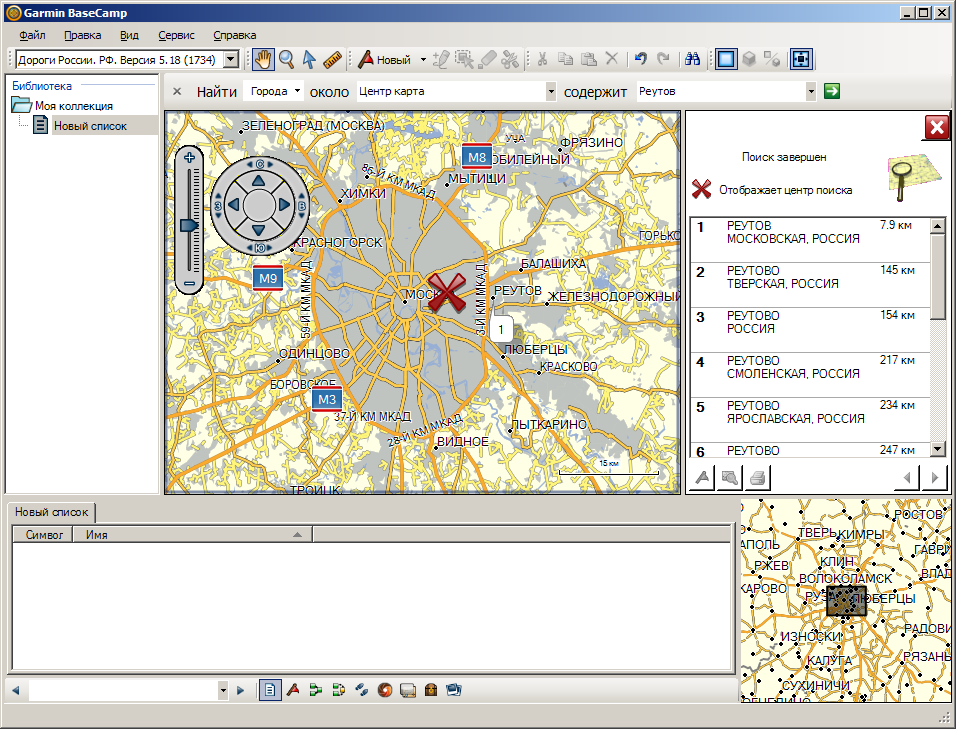Click the green arrow Go search button
This screenshot has width=956, height=729.
point(832,91)
